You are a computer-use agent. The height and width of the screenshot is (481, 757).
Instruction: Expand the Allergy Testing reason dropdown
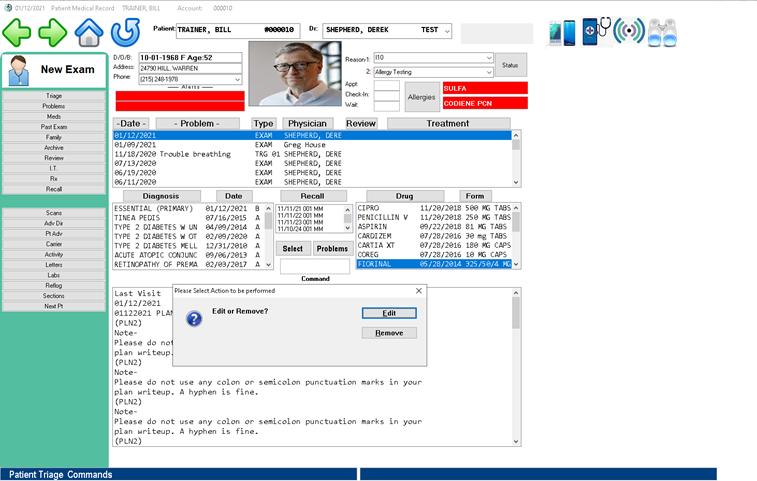[x=489, y=72]
